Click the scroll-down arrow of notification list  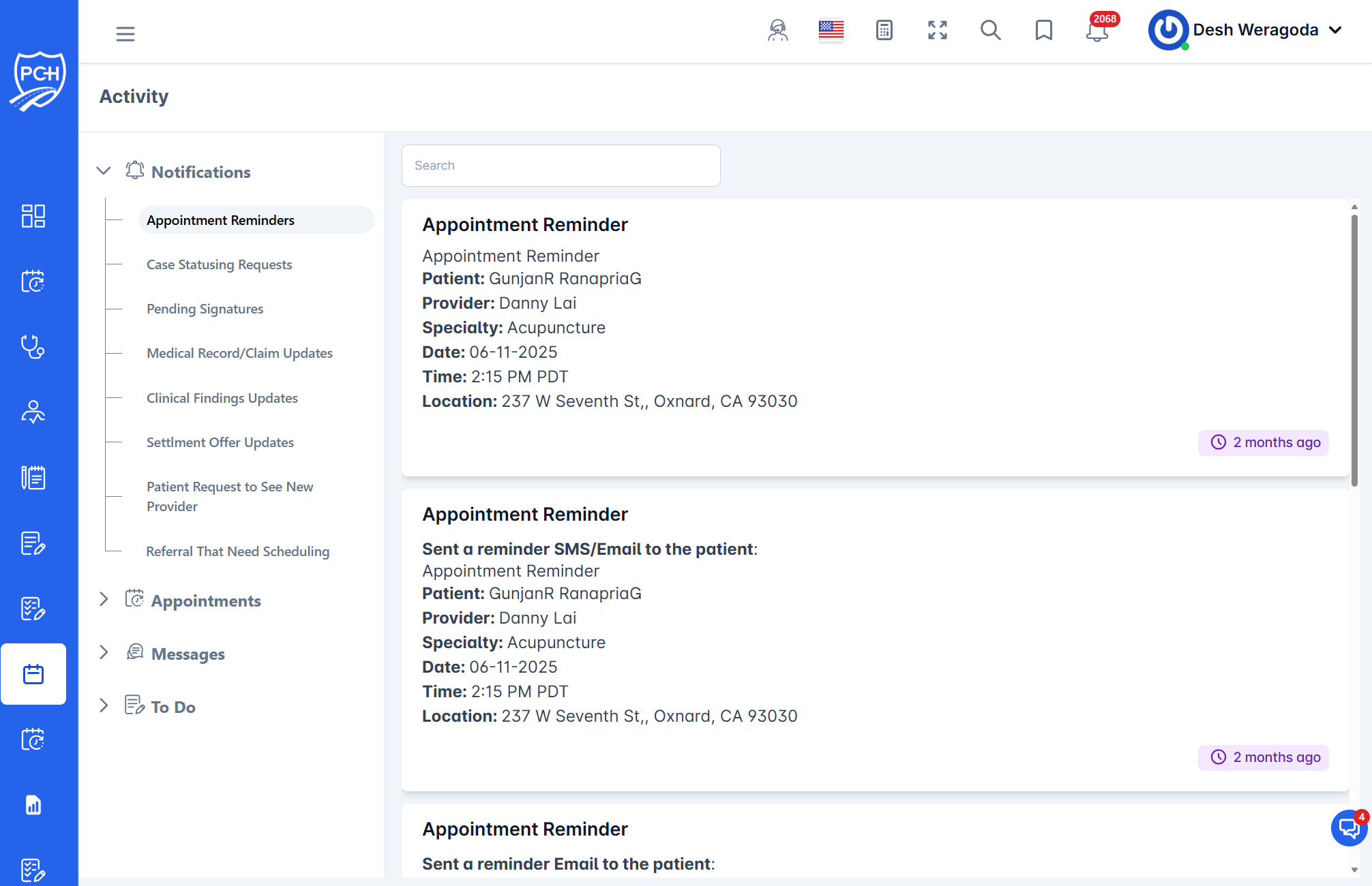click(x=1354, y=870)
